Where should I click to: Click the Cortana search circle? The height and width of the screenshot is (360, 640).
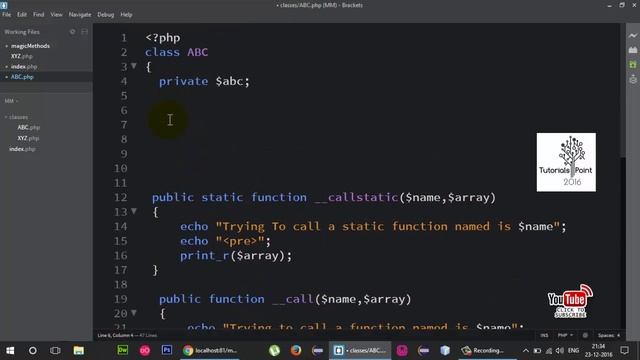pos(33,350)
